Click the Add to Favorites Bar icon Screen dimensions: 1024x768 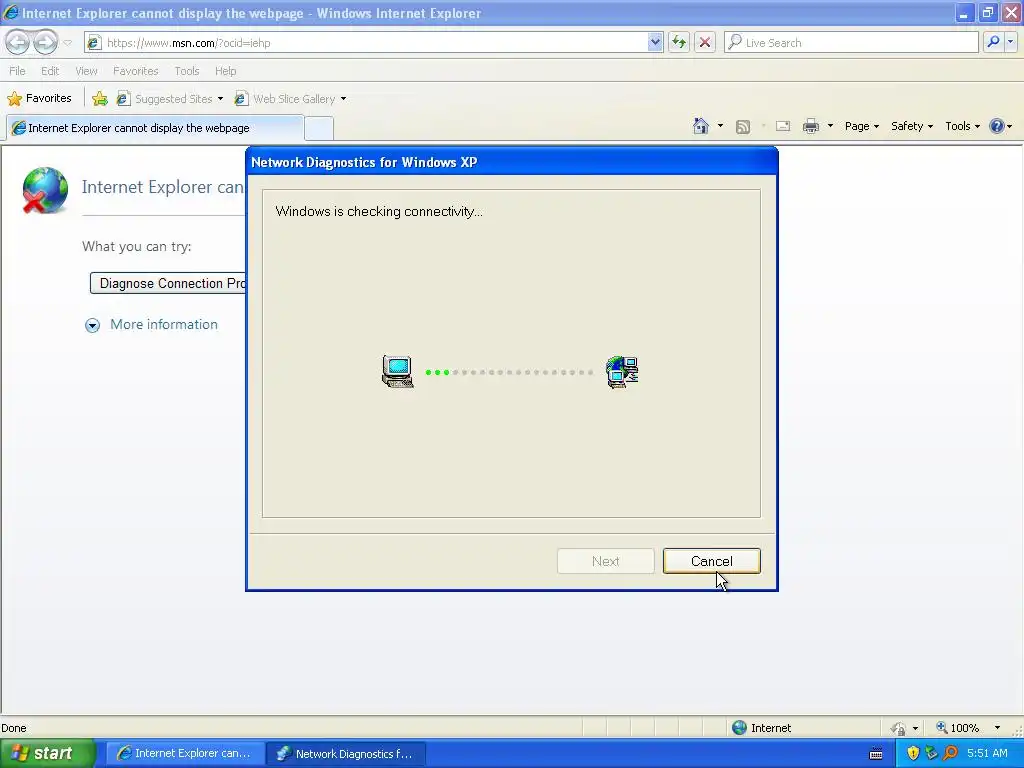click(x=100, y=99)
